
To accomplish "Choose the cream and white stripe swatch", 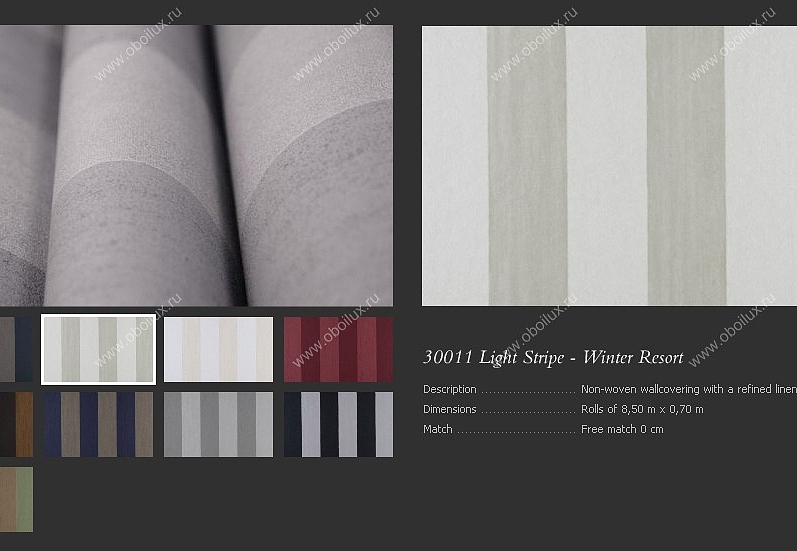I will coord(219,349).
